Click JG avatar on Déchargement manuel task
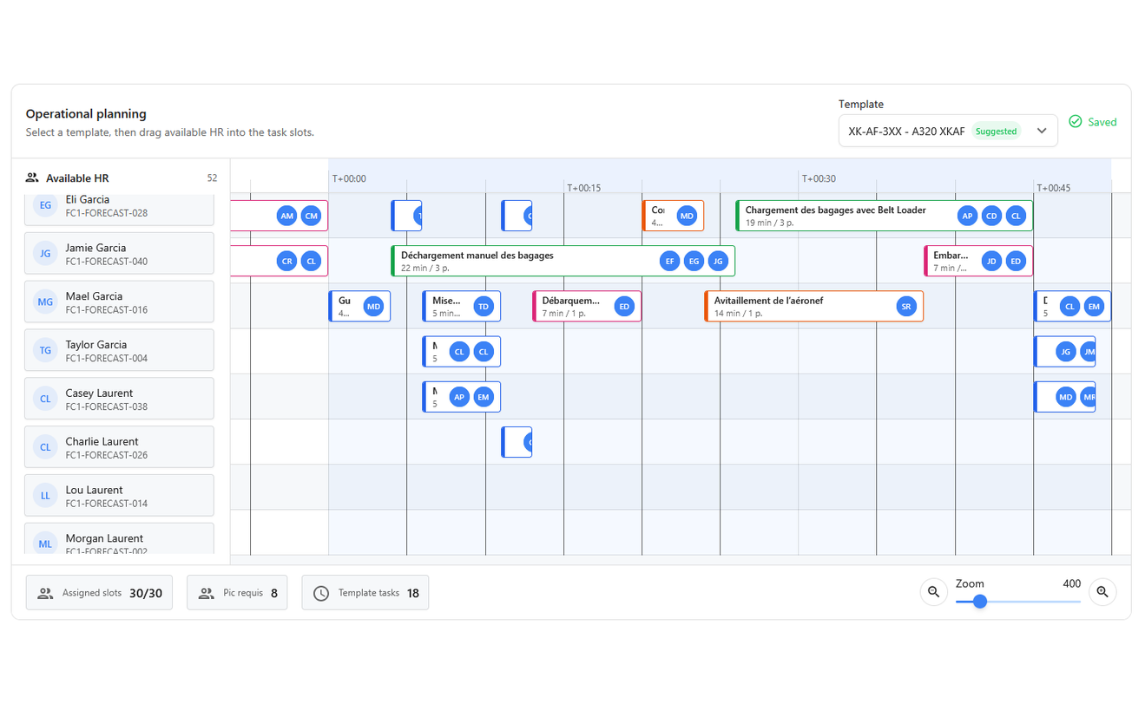 click(718, 261)
